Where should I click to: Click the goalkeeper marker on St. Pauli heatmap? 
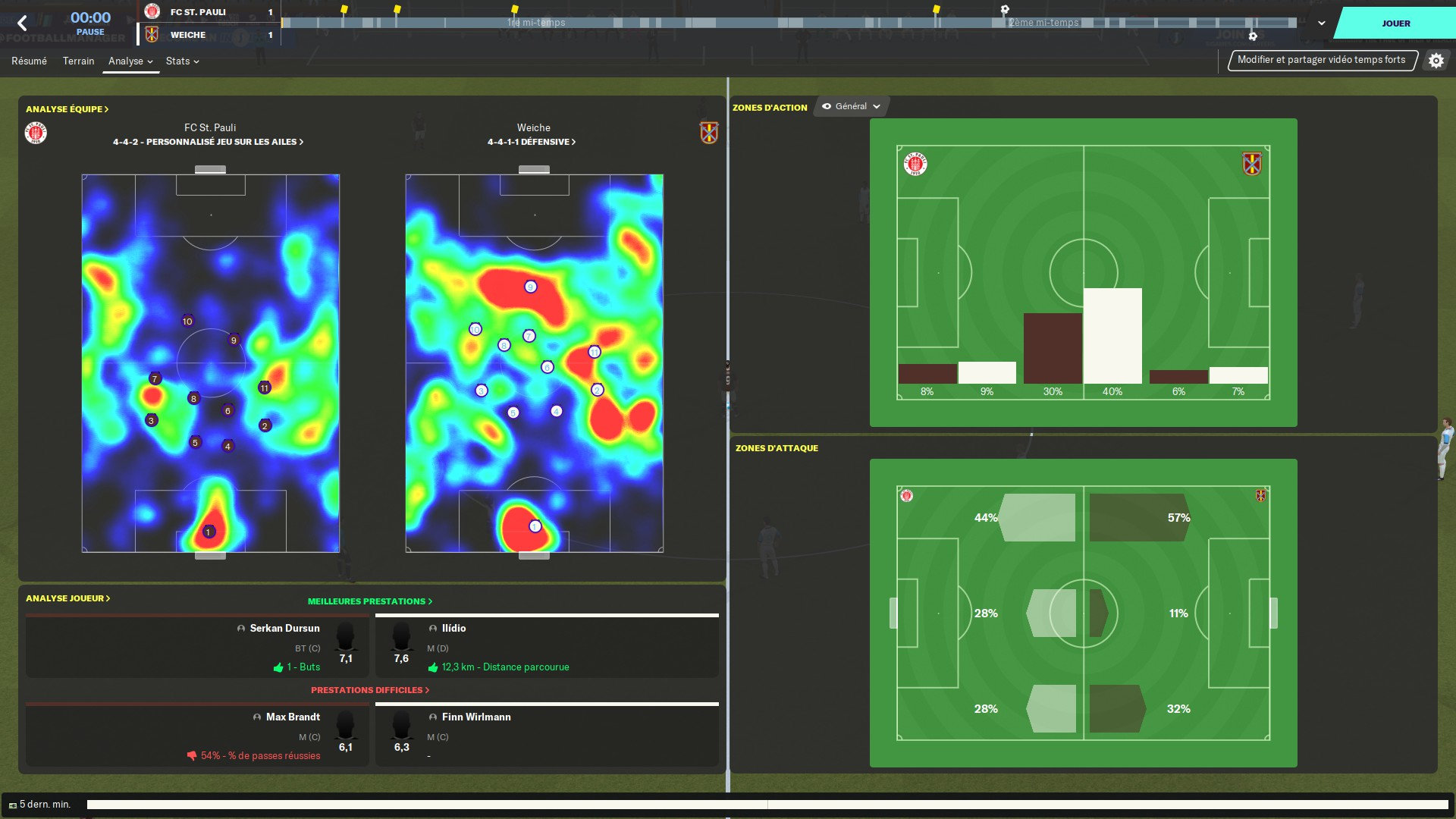209,532
